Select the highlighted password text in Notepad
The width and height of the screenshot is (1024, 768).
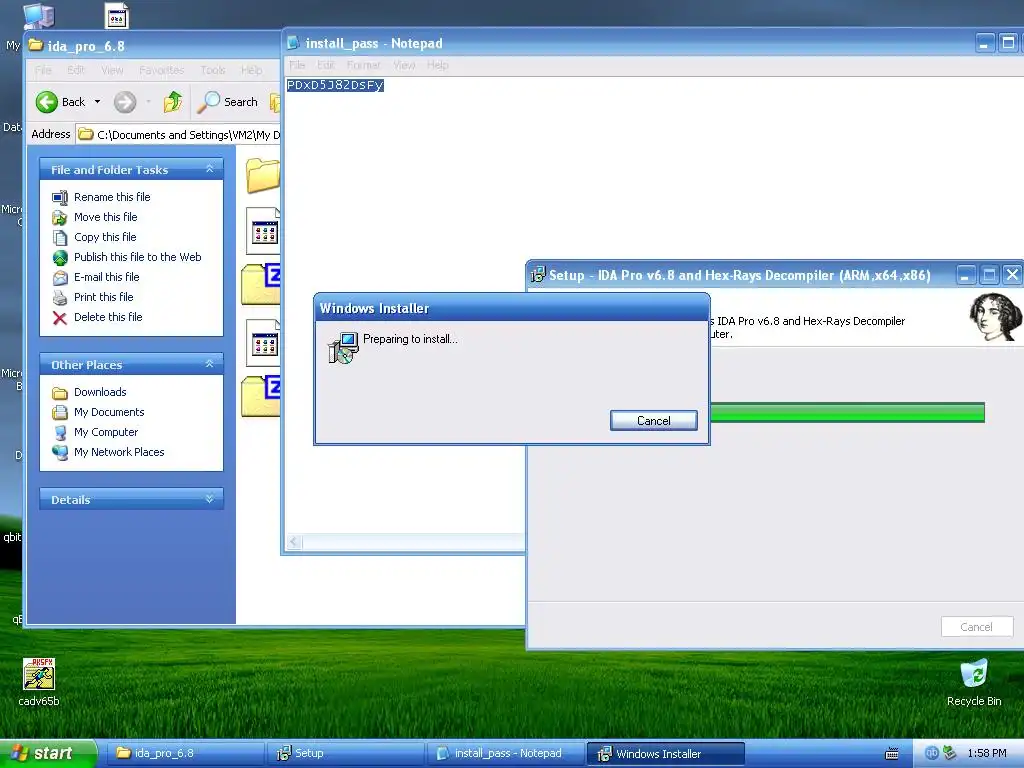click(335, 85)
